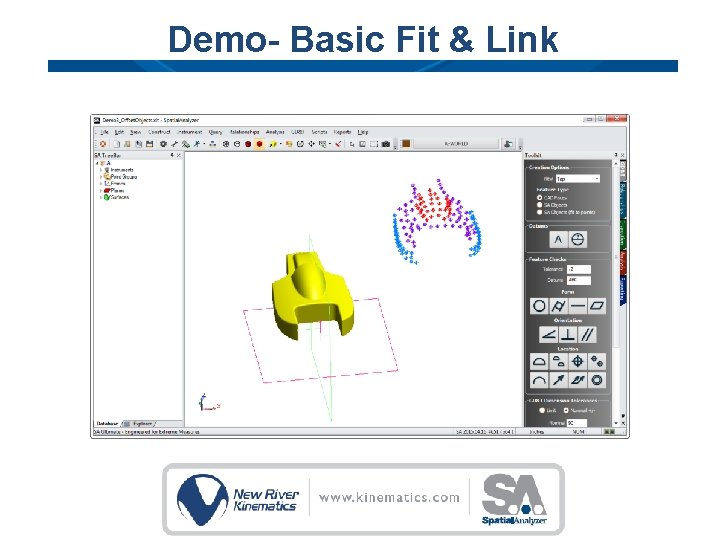Expand the Planes tree node
720x540 pixels.
click(101, 190)
